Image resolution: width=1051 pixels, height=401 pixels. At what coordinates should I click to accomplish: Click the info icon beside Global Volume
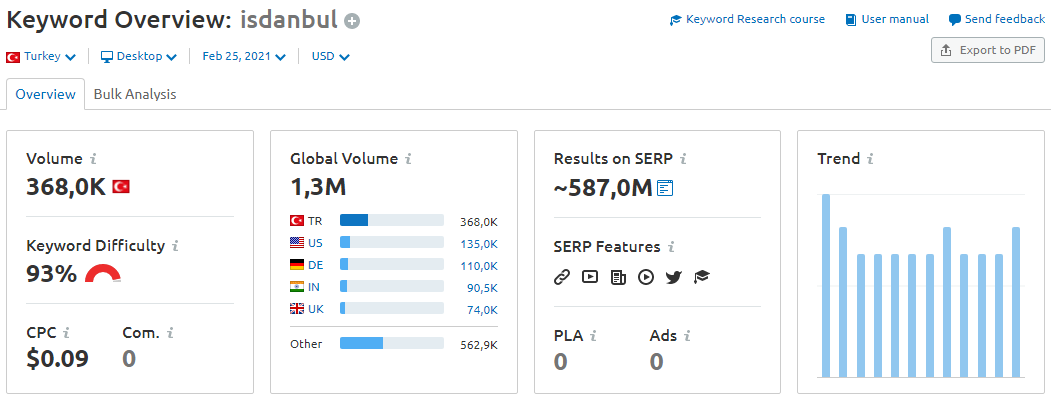click(408, 160)
